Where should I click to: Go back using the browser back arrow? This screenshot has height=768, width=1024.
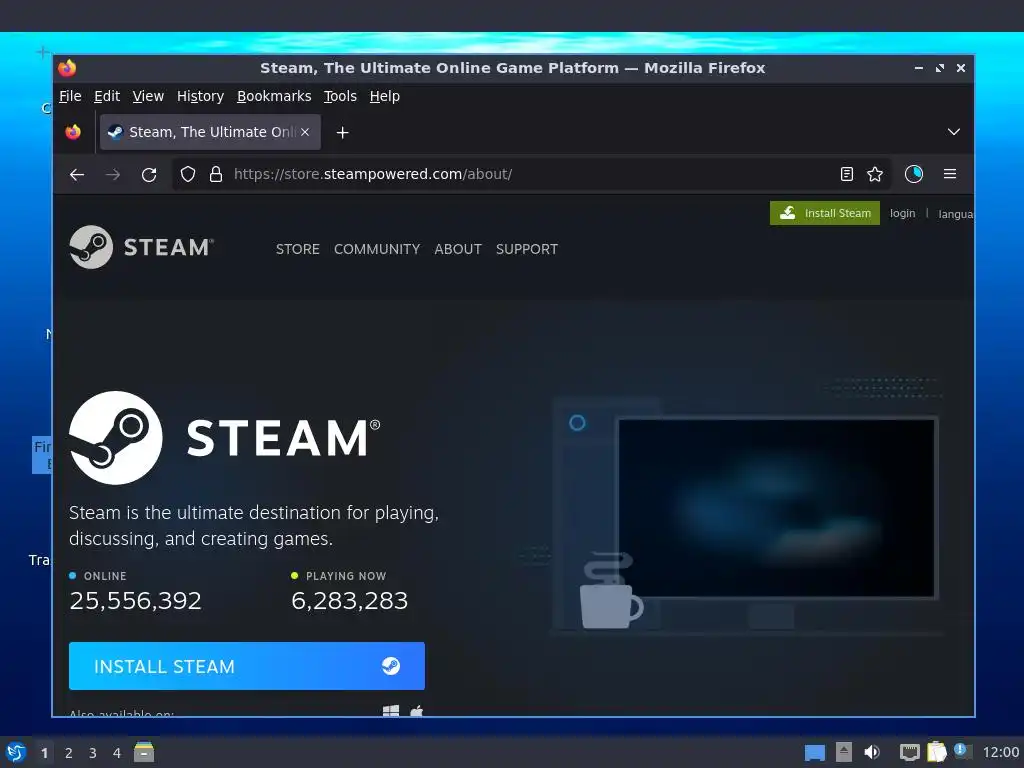[x=77, y=174]
